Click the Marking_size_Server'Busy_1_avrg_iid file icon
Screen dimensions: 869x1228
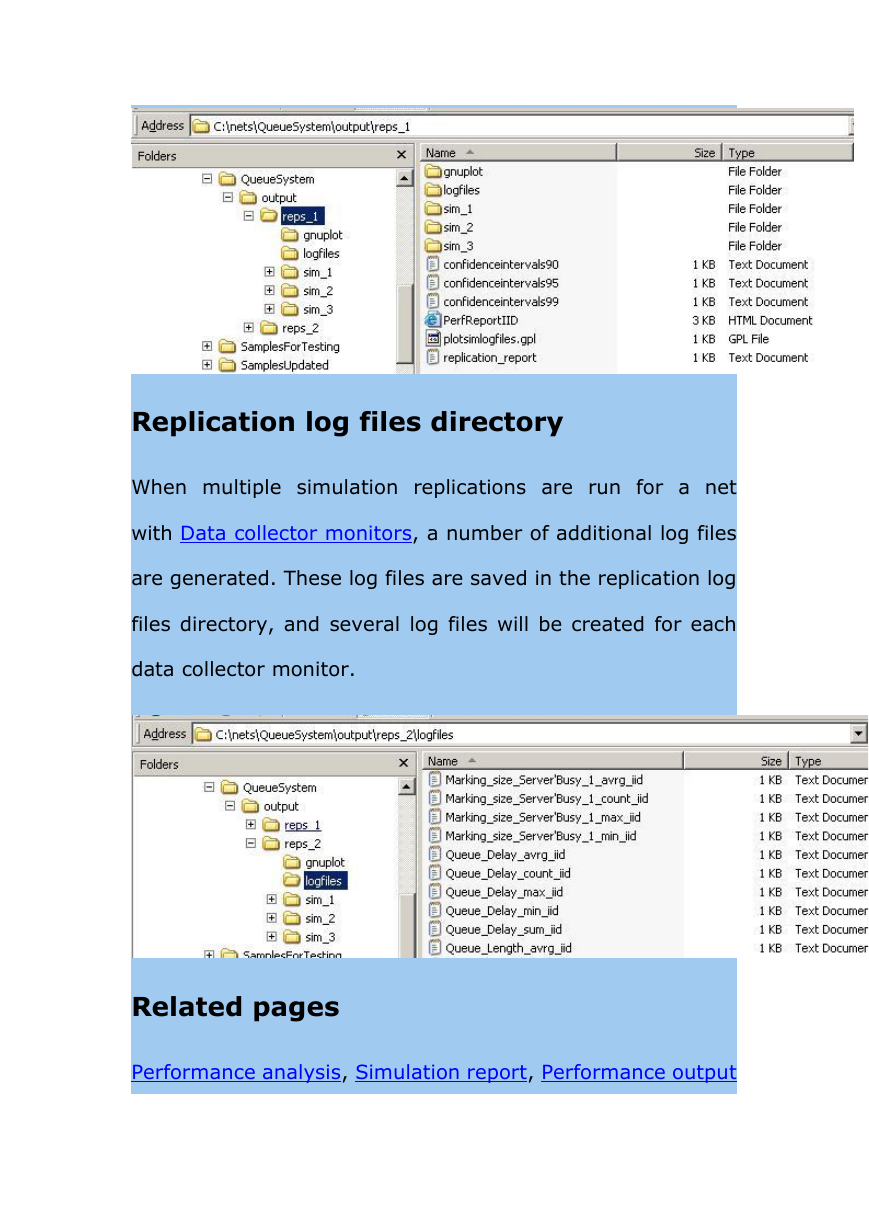tap(435, 780)
